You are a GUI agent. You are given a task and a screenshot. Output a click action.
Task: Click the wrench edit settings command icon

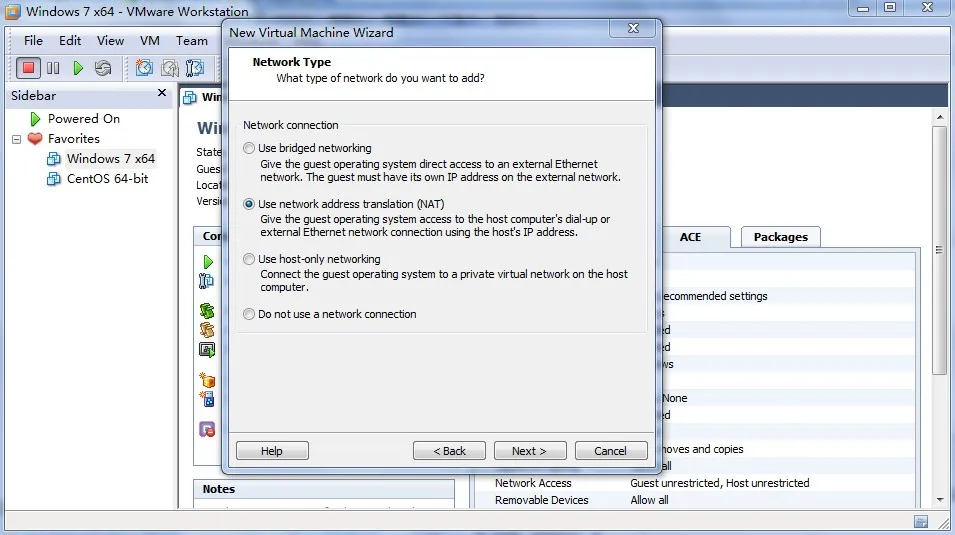point(206,281)
